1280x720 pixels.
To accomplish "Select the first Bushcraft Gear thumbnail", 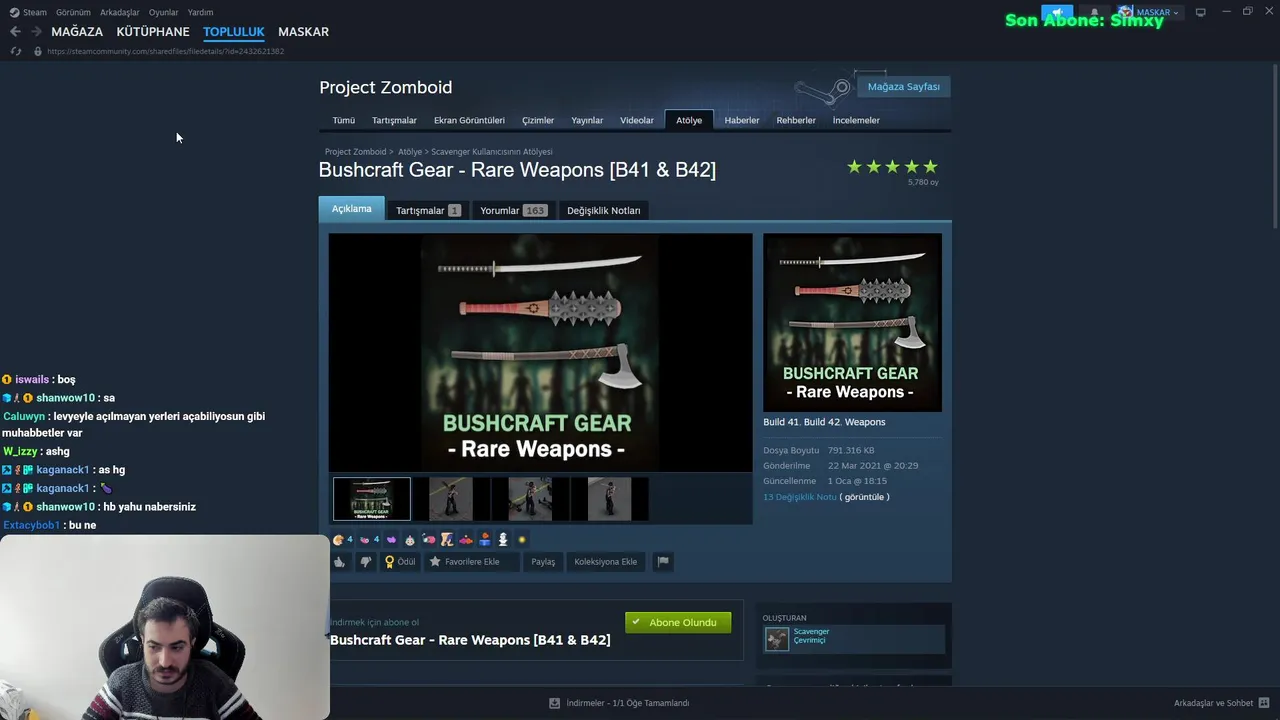I will (x=371, y=499).
